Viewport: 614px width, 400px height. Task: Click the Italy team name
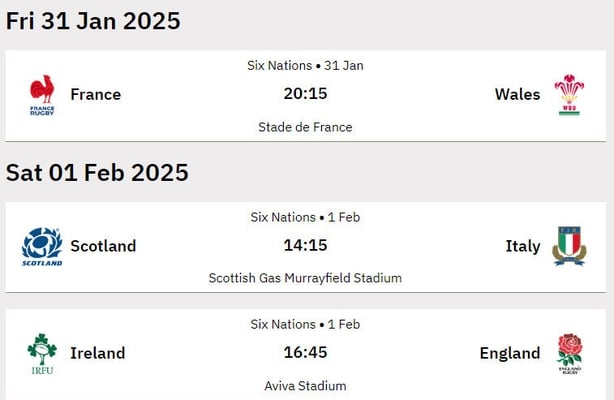pos(523,246)
